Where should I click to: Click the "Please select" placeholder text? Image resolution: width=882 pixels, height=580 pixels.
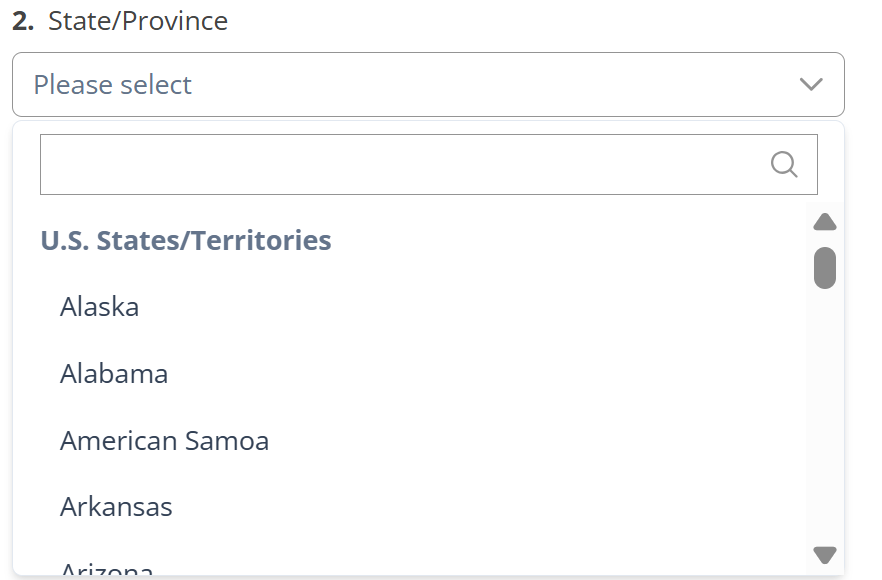(112, 85)
